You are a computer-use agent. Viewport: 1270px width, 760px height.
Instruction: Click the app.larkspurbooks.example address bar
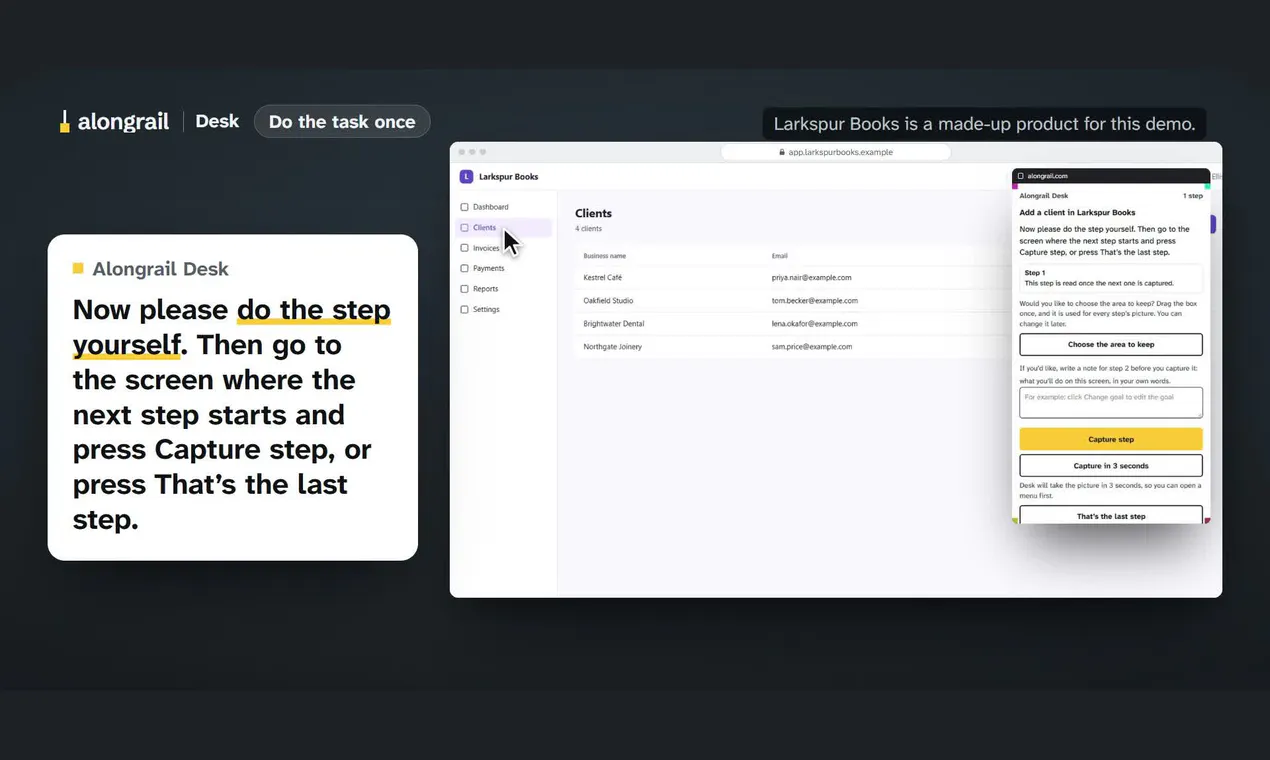(x=835, y=152)
